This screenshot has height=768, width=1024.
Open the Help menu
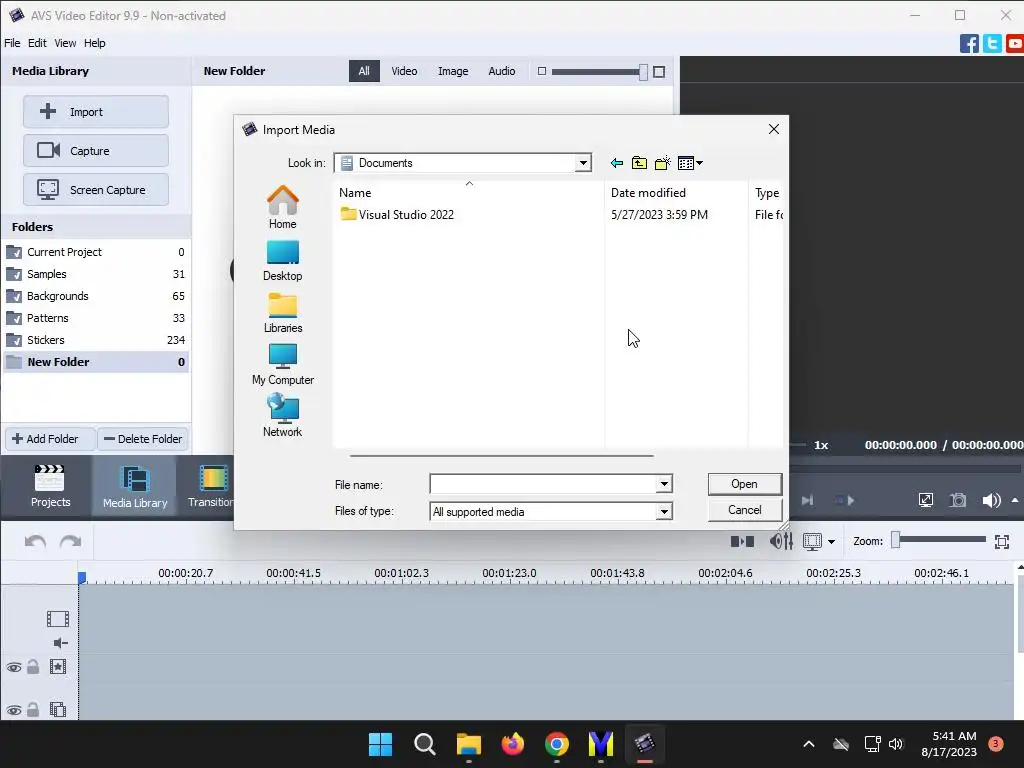95,43
